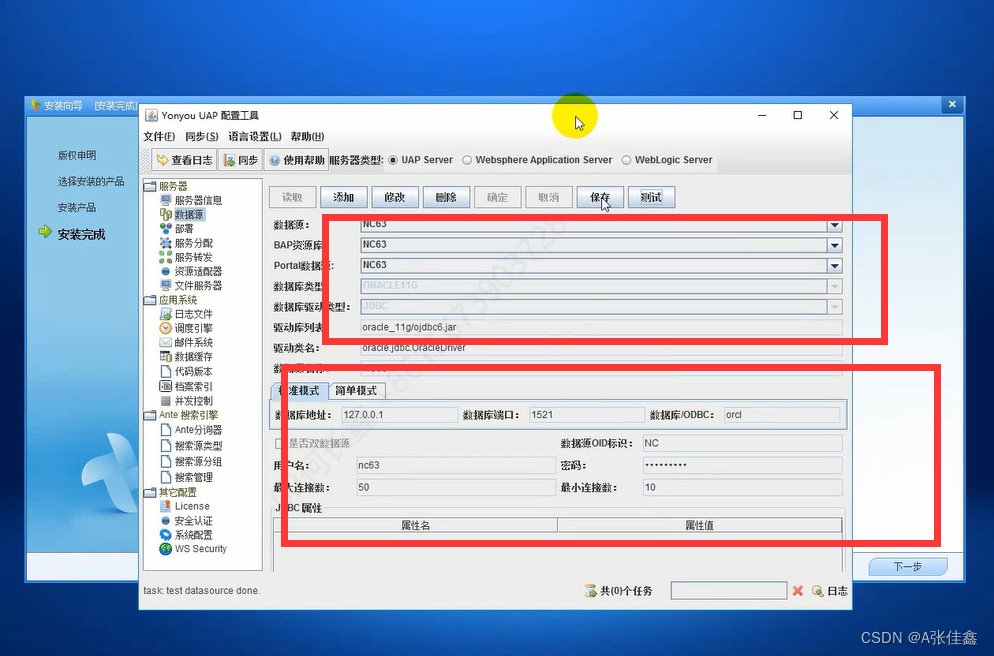Collapse the 服务器 tree folder
This screenshot has width=994, height=656.
tap(150, 186)
